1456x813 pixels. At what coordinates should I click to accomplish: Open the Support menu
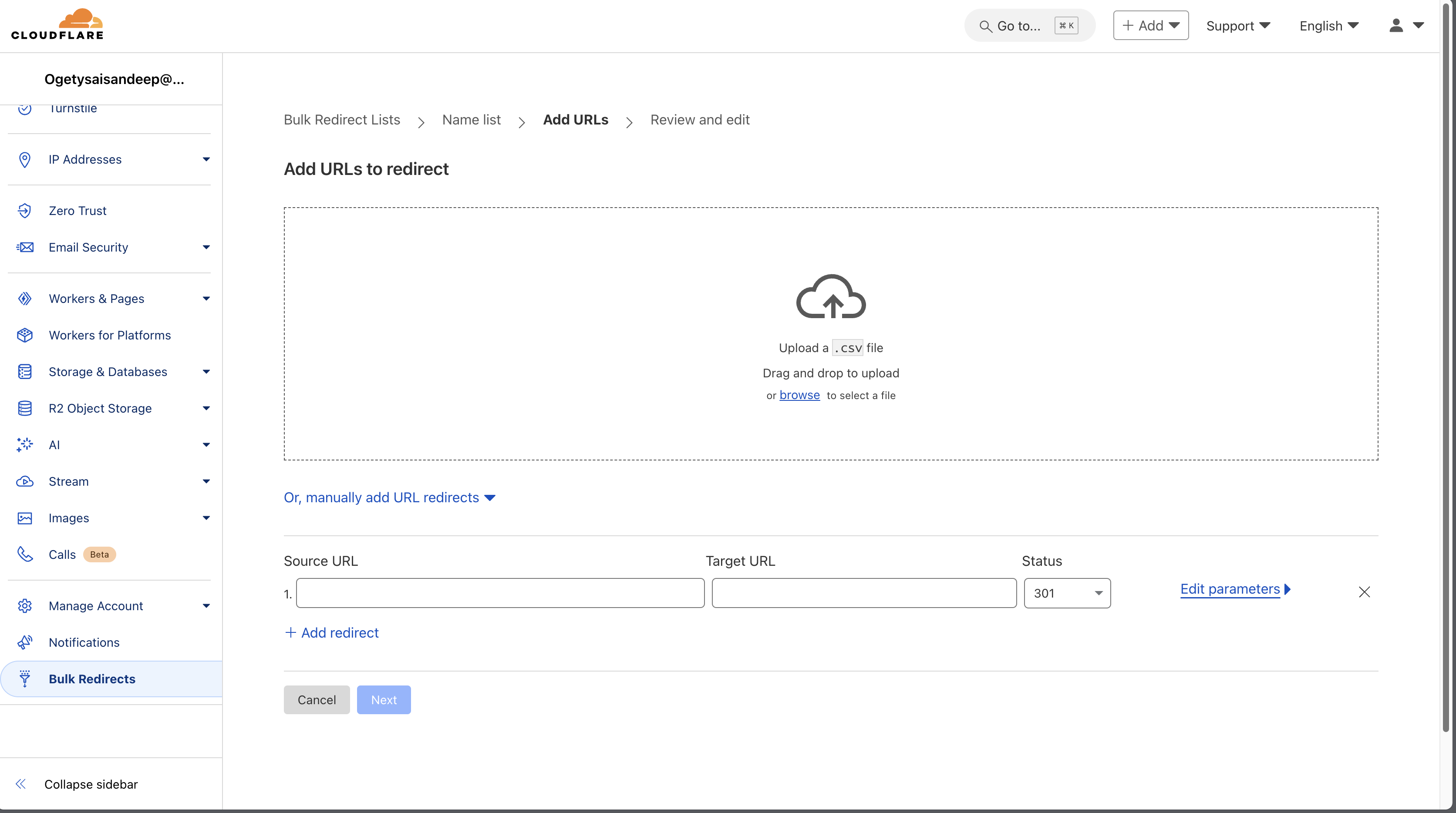(1238, 26)
